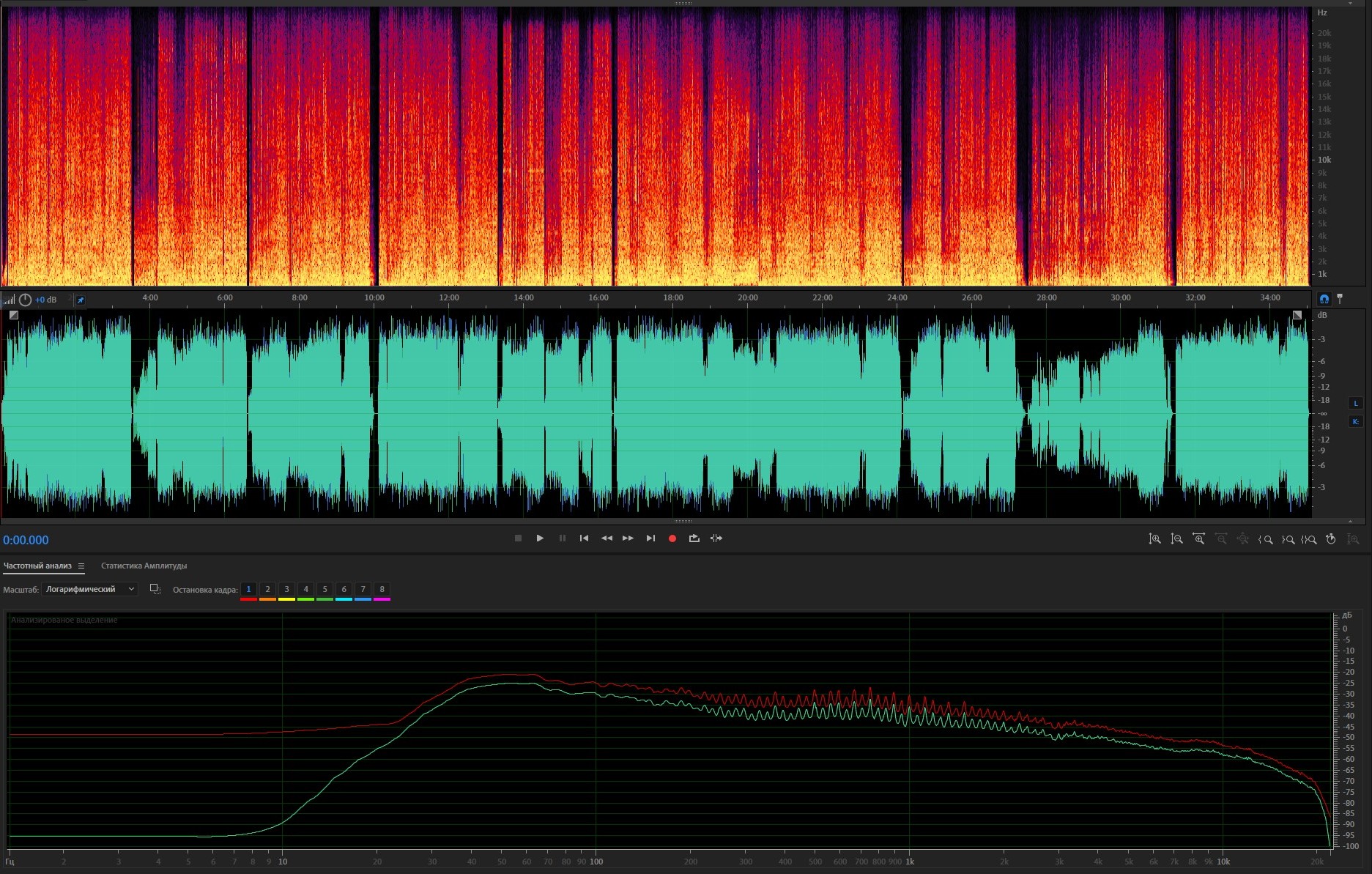Open the Частотный анализ panel menu
The image size is (1372, 874).
tap(81, 566)
